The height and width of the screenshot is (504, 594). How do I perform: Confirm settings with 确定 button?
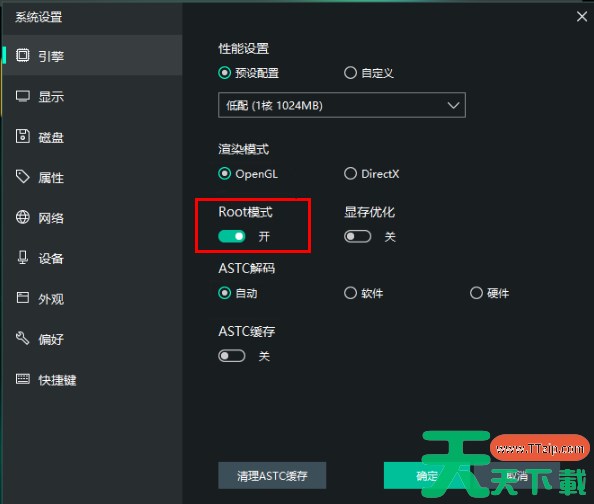pos(427,475)
